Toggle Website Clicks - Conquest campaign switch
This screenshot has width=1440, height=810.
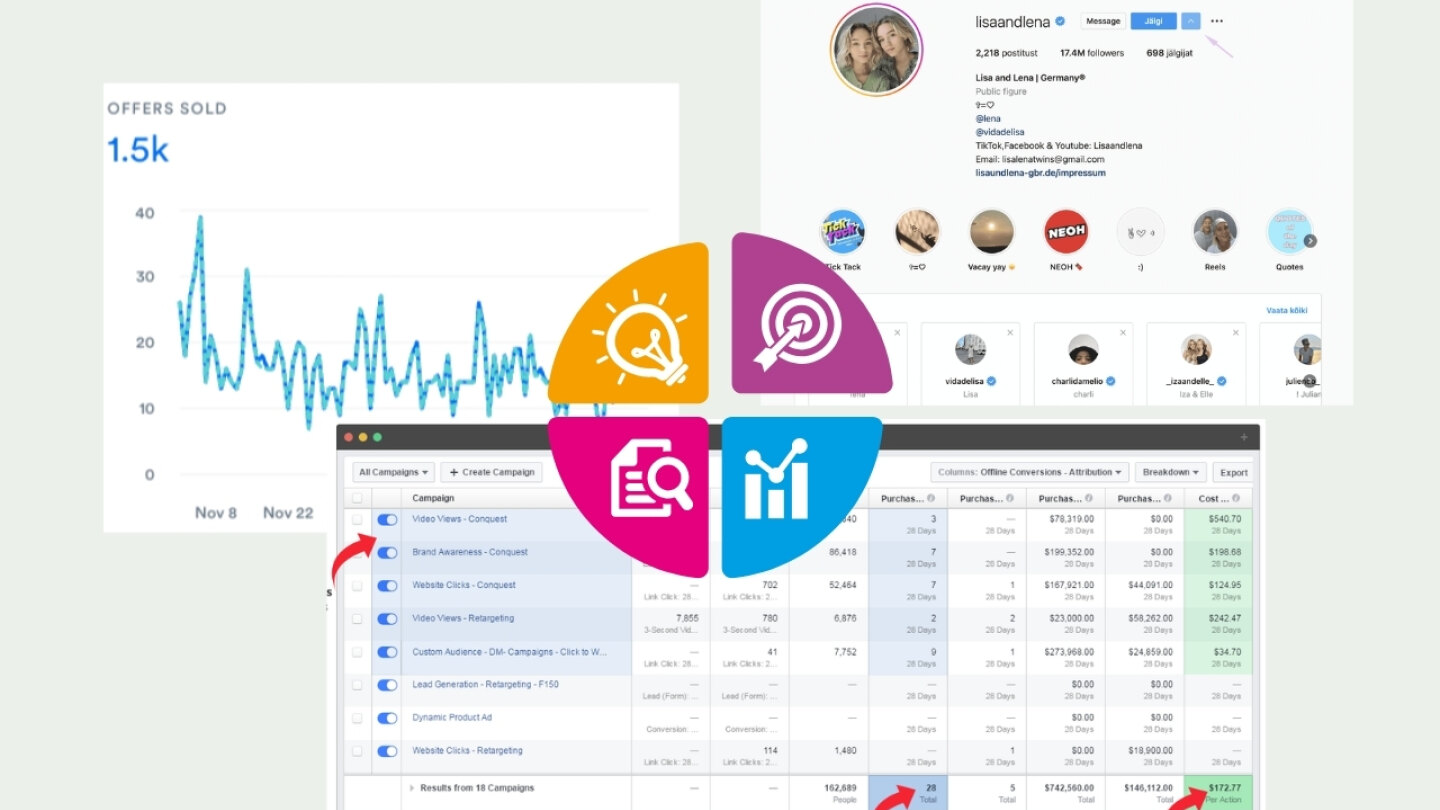pyautogui.click(x=387, y=586)
